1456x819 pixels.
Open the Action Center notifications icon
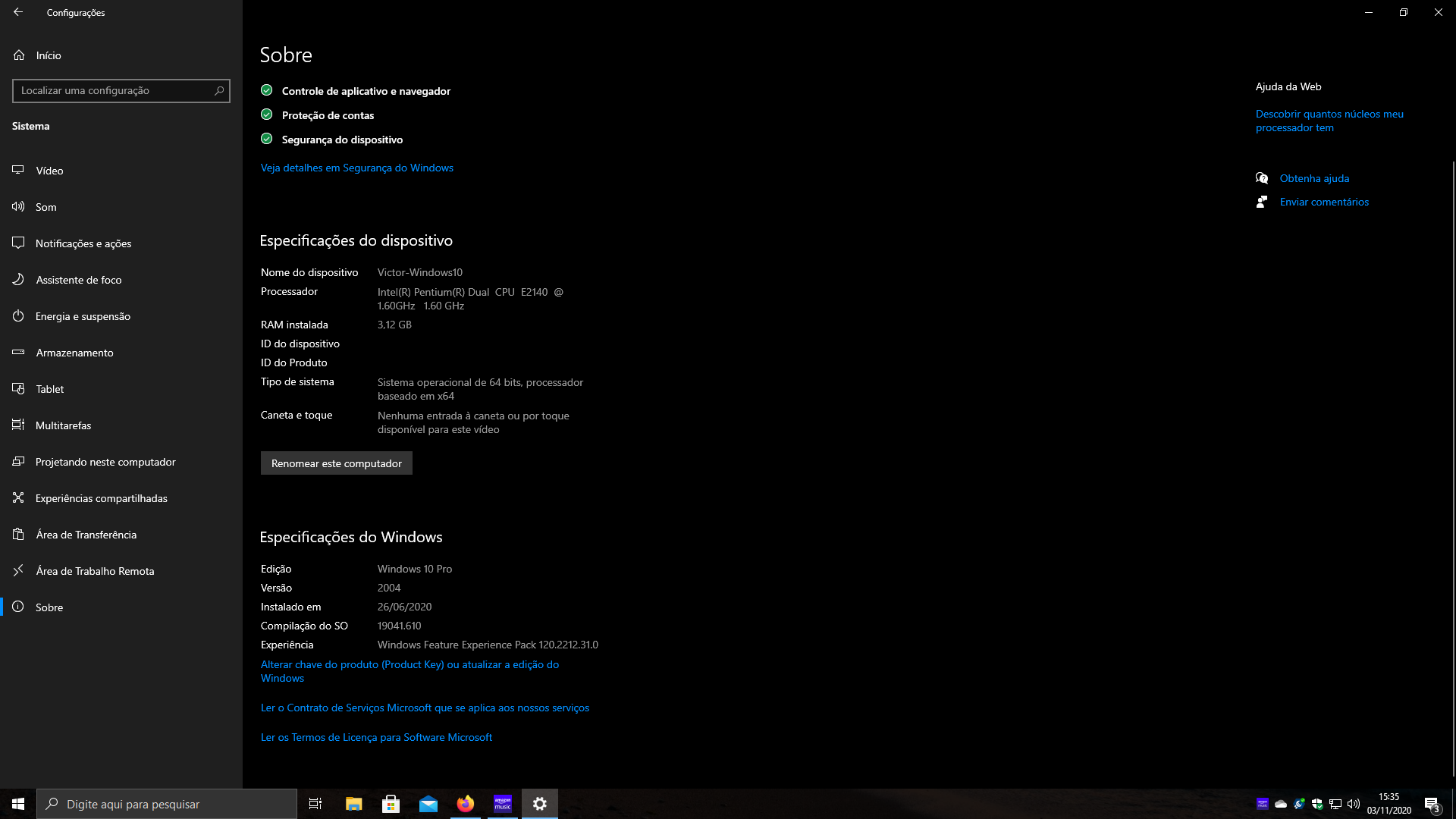point(1432,804)
